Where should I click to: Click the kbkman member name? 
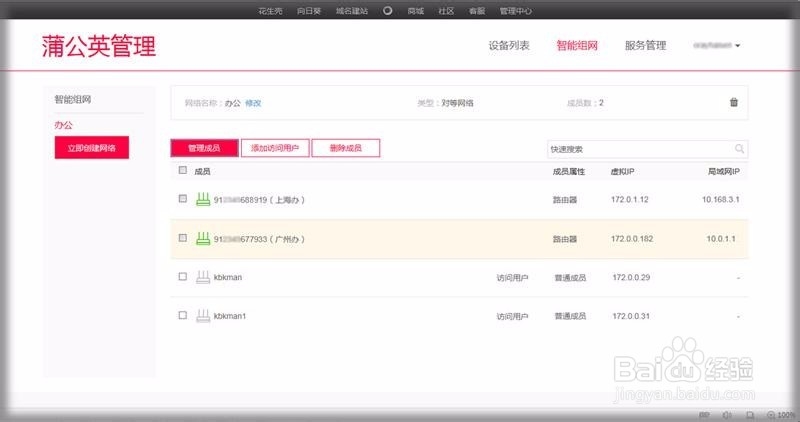tap(228, 277)
